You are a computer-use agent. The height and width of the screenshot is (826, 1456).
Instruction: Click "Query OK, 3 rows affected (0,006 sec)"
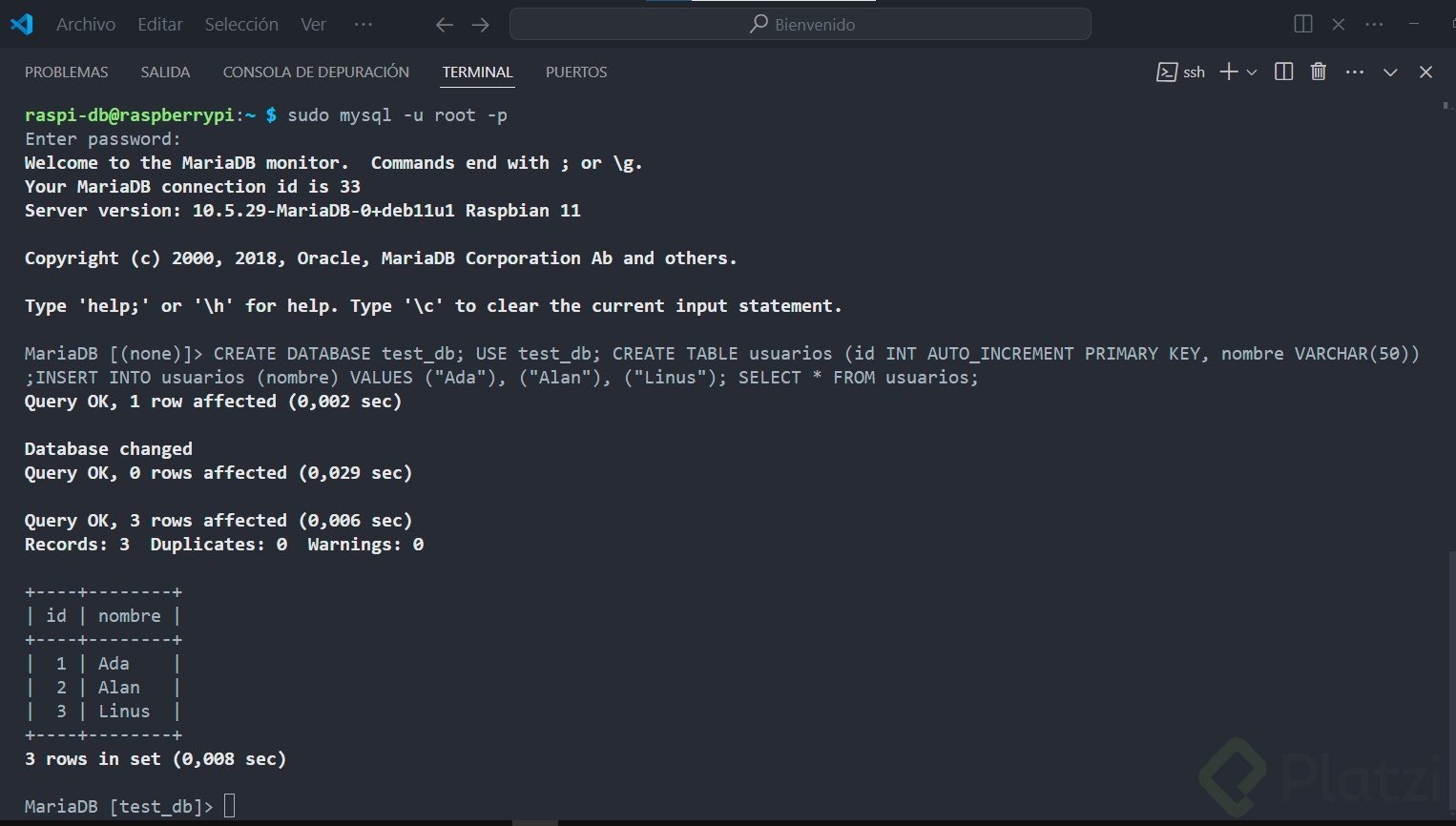(218, 521)
